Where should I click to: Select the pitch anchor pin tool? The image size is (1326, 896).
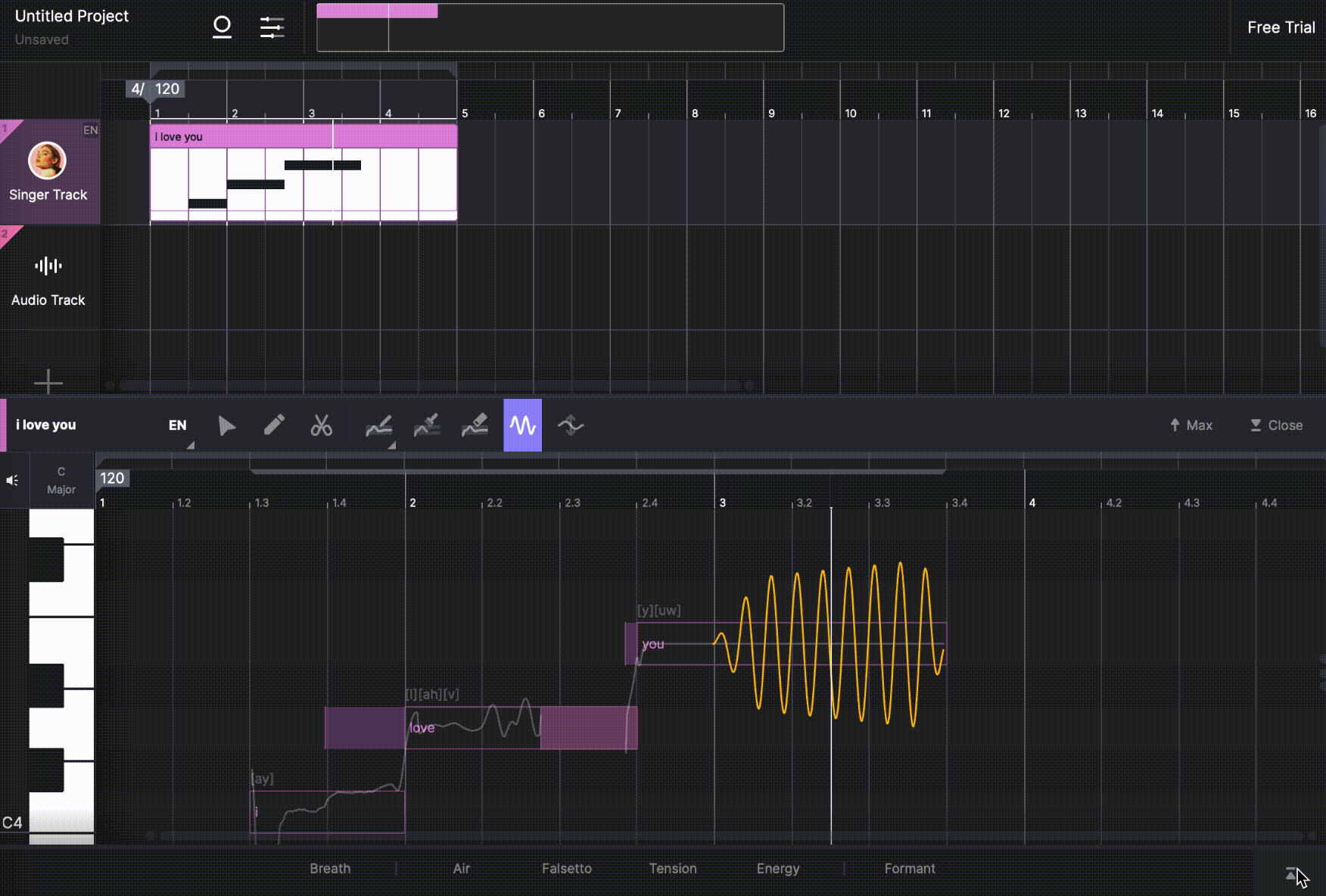coord(427,425)
